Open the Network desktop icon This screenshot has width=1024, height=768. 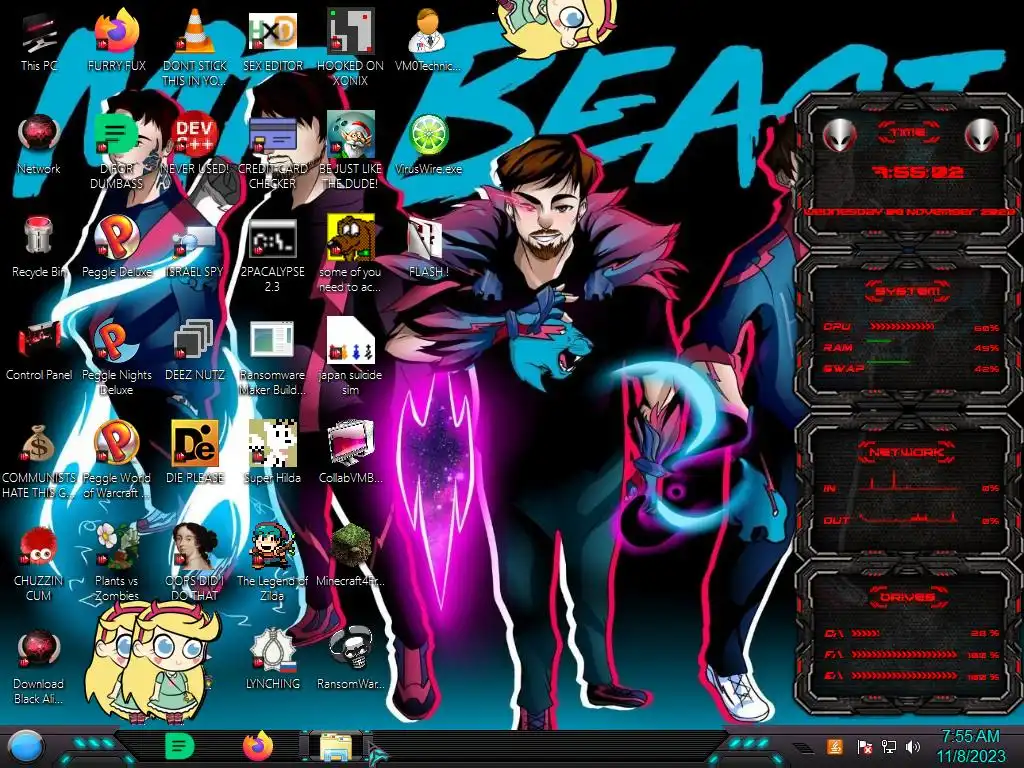[39, 135]
